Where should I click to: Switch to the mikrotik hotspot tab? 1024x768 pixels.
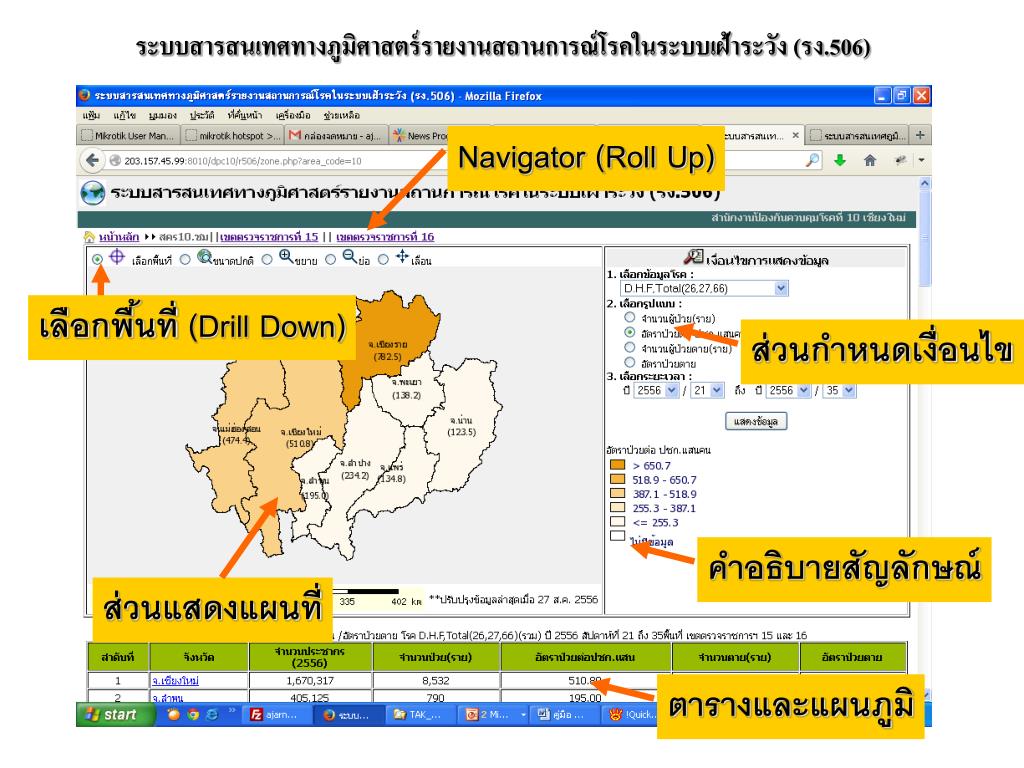click(x=232, y=135)
